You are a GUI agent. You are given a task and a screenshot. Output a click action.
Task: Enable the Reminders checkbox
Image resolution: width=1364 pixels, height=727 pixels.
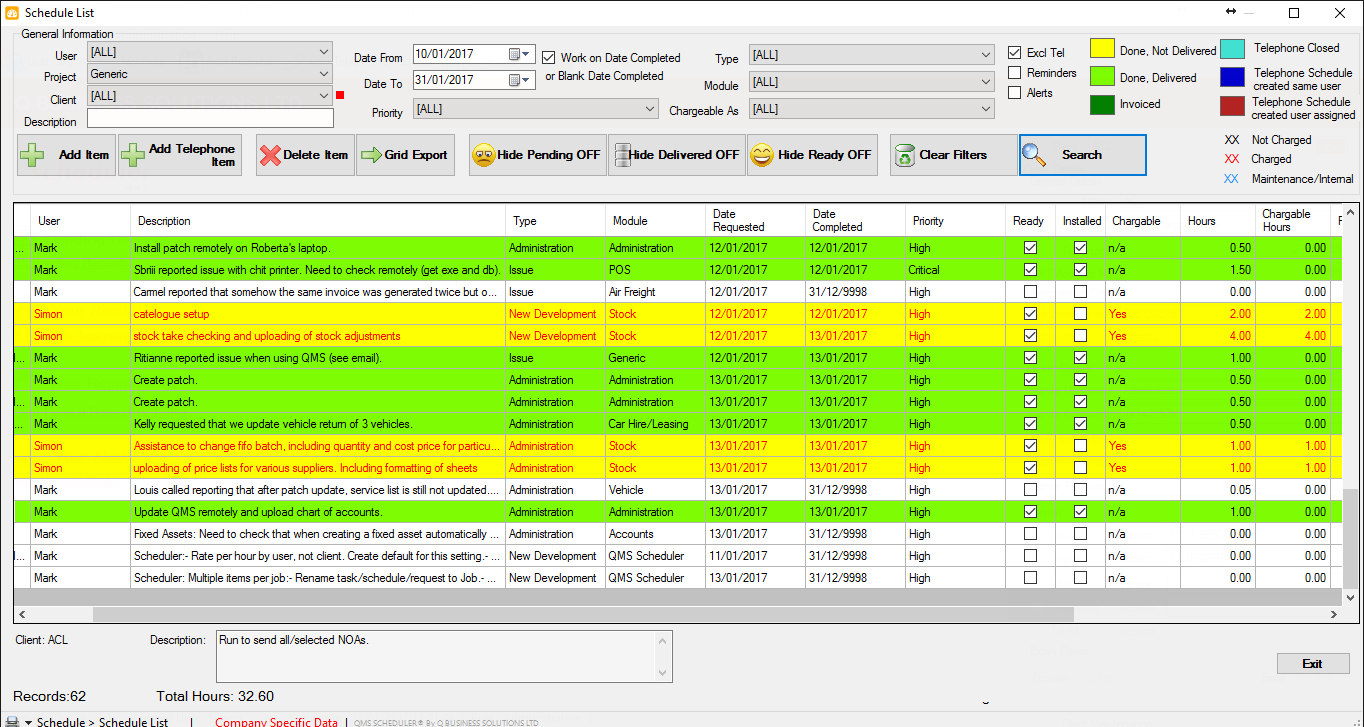click(1014, 73)
